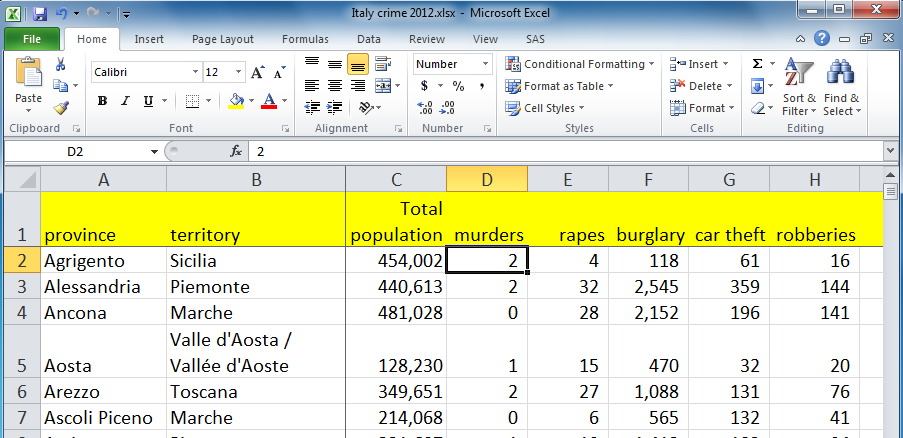Open Cell Styles menu

545,108
